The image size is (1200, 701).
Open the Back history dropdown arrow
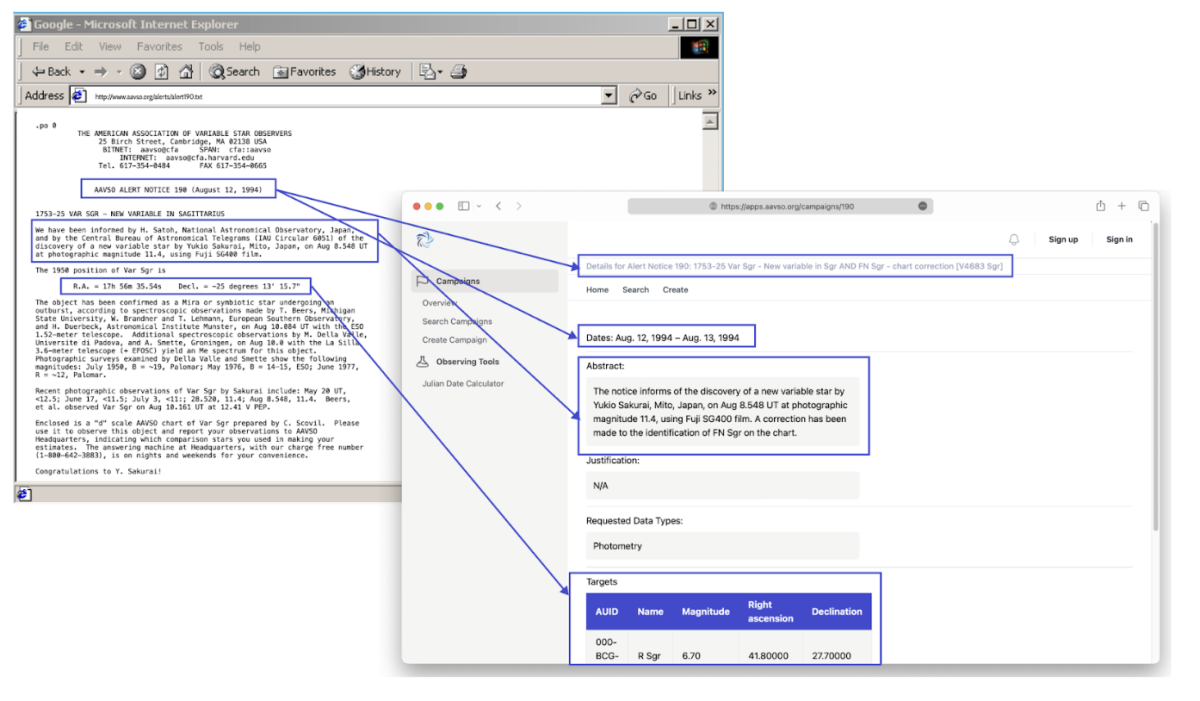82,72
